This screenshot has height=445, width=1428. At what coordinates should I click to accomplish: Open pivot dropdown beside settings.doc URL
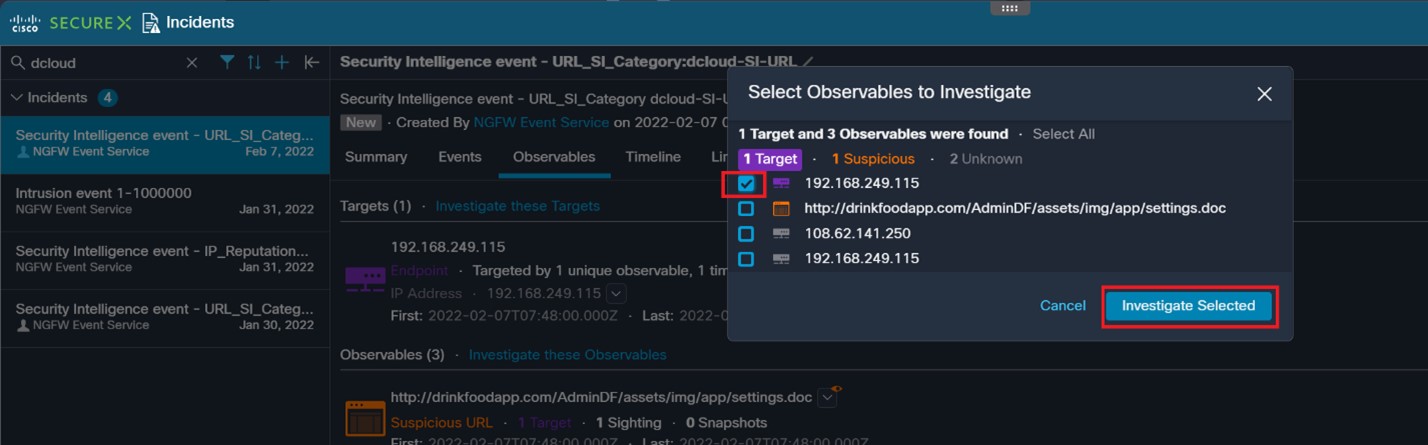pos(827,397)
